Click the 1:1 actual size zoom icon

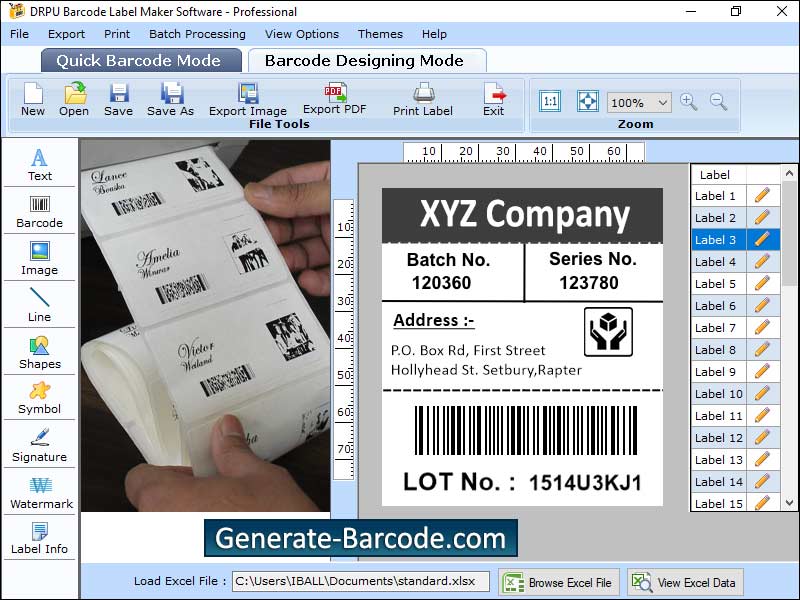[x=549, y=102]
